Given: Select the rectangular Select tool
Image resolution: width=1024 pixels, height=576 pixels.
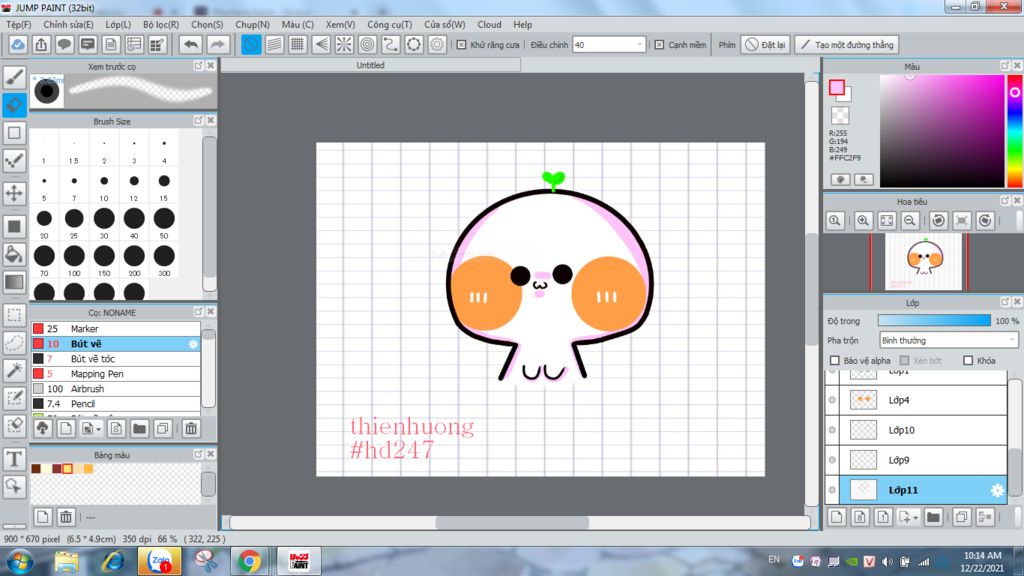Looking at the screenshot, I should [x=14, y=315].
